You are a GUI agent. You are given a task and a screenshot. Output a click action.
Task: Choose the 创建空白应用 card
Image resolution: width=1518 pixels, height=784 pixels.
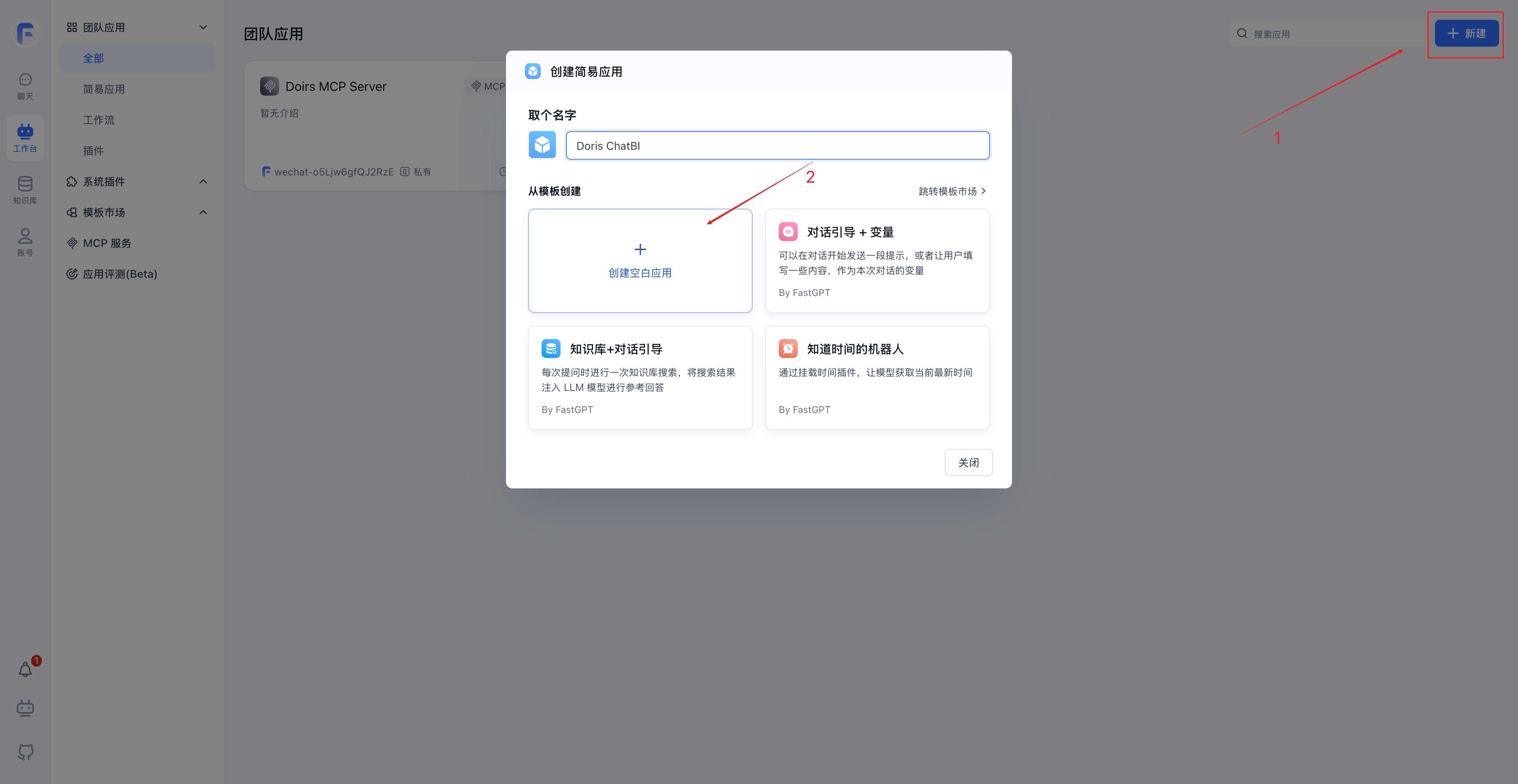click(x=640, y=260)
